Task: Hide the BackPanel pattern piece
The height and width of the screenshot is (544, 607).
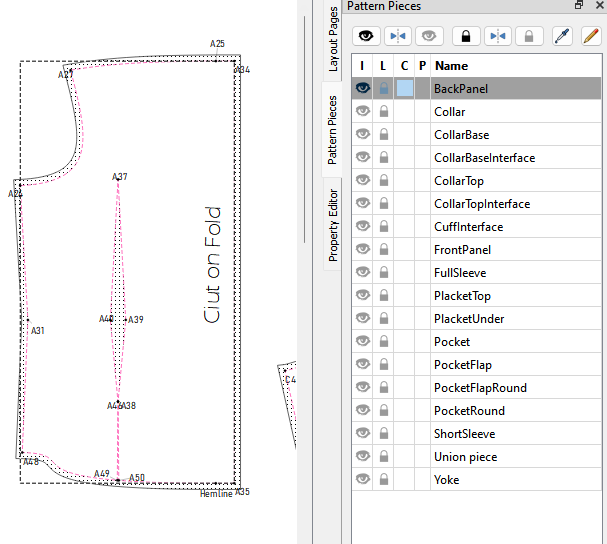Action: [x=363, y=89]
